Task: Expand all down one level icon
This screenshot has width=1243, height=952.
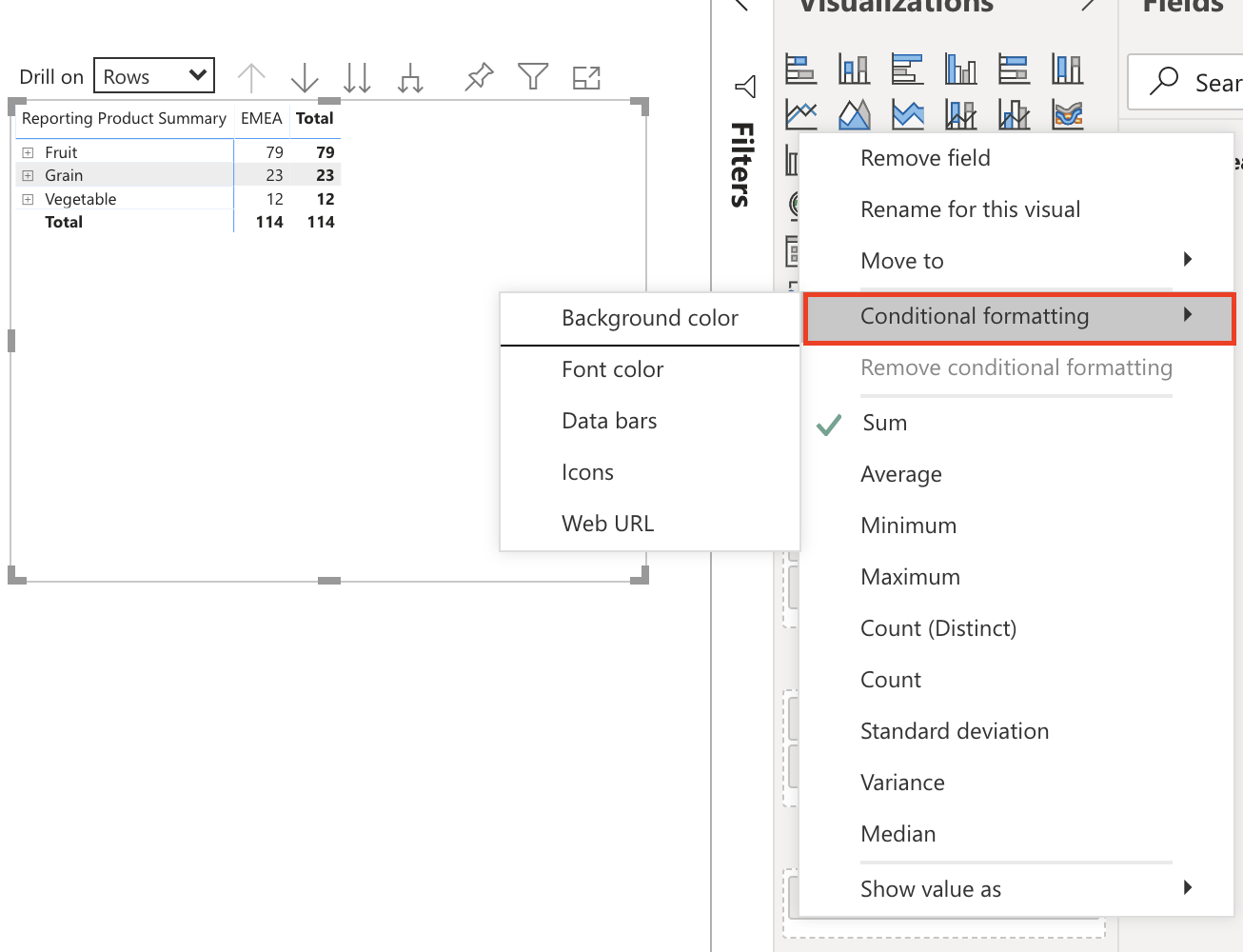Action: click(x=410, y=77)
